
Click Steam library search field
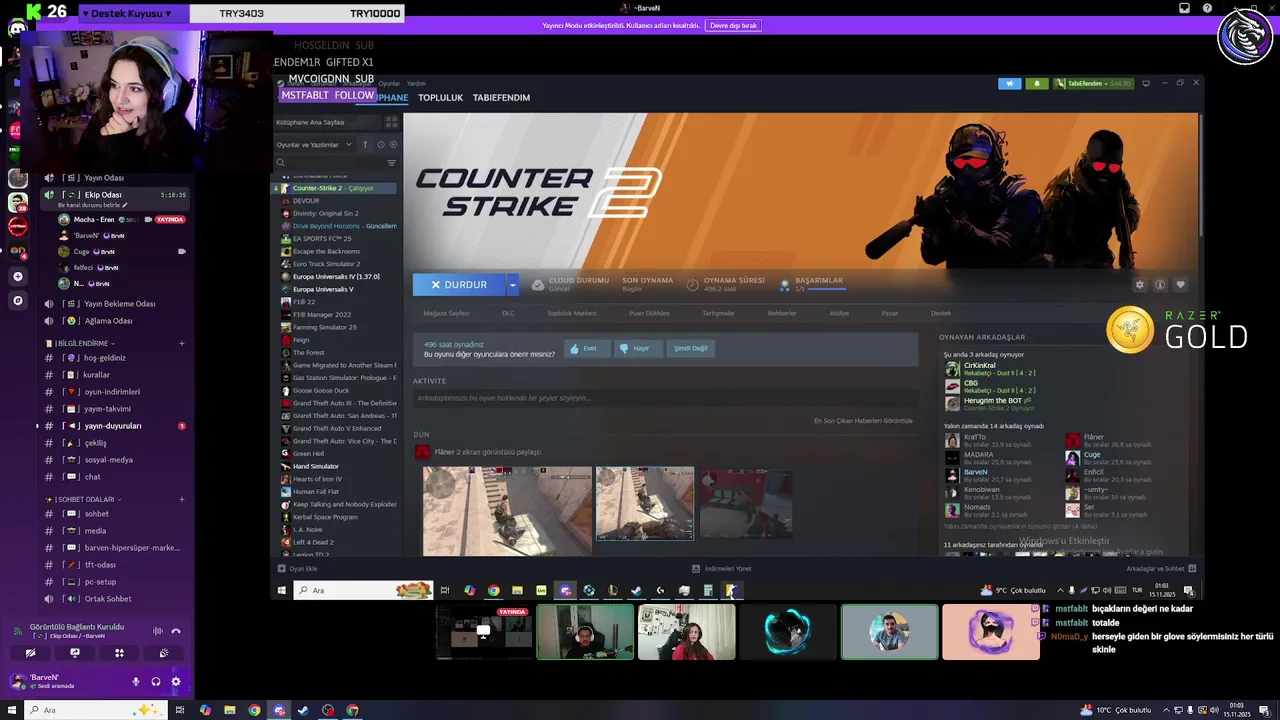click(330, 162)
